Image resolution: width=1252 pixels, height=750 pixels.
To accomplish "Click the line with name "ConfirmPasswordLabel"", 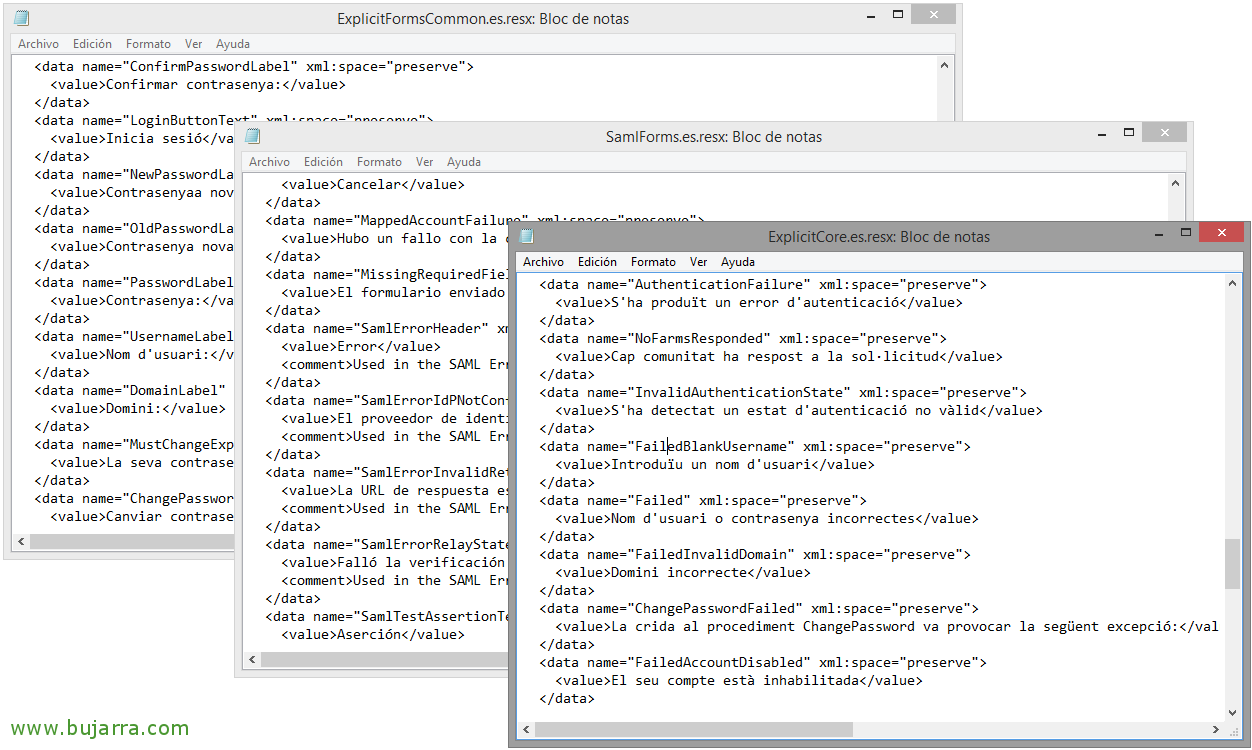I will (x=254, y=67).
